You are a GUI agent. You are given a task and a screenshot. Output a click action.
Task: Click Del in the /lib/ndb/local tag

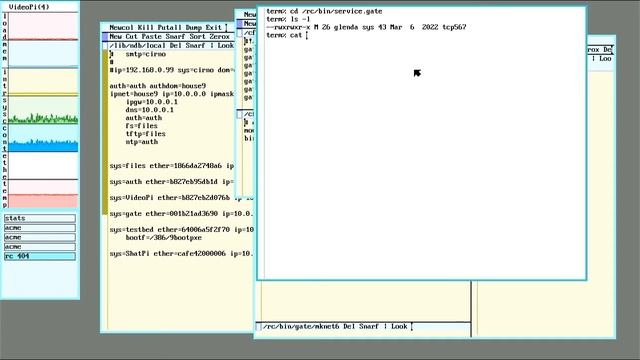coord(176,45)
